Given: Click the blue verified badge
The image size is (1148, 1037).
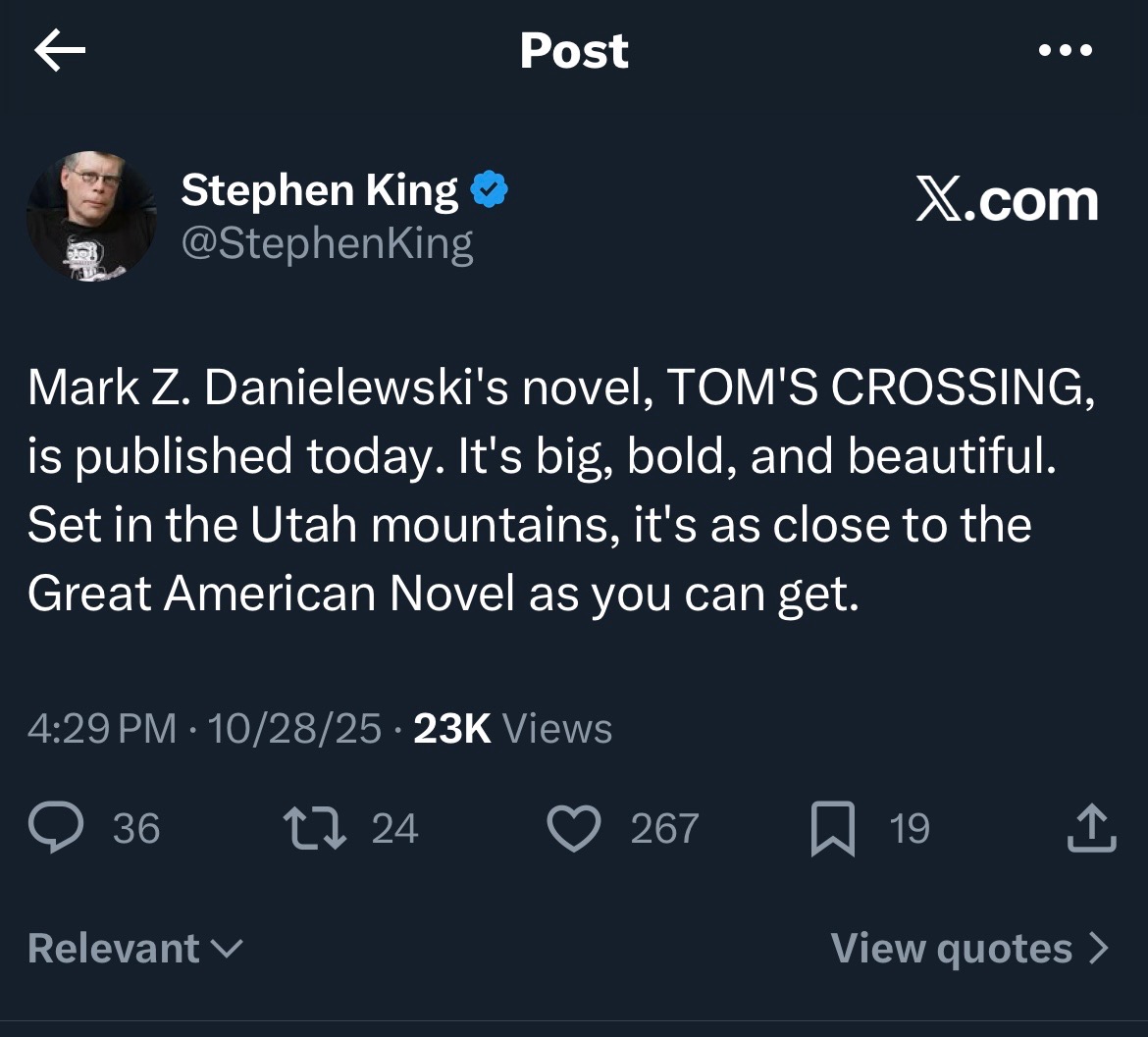Looking at the screenshot, I should point(490,189).
